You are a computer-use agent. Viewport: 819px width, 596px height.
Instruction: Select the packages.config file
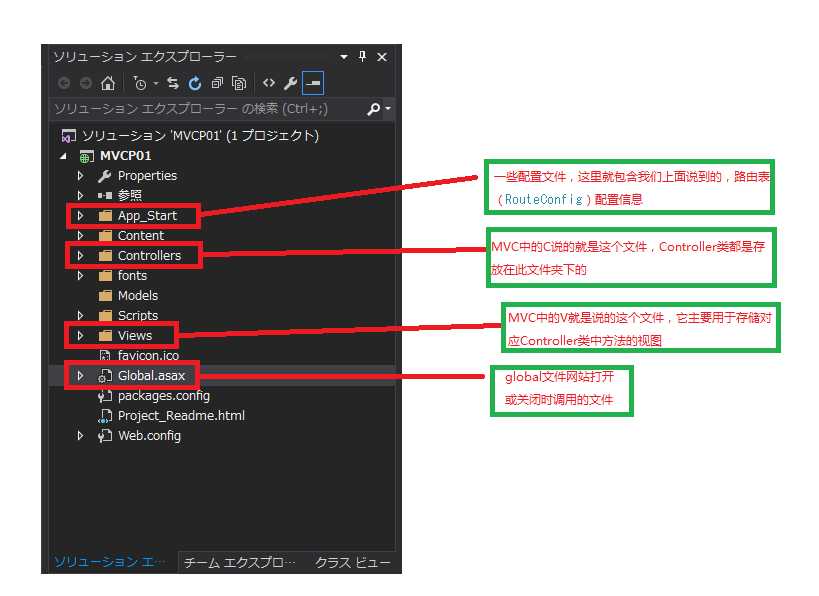(x=163, y=396)
